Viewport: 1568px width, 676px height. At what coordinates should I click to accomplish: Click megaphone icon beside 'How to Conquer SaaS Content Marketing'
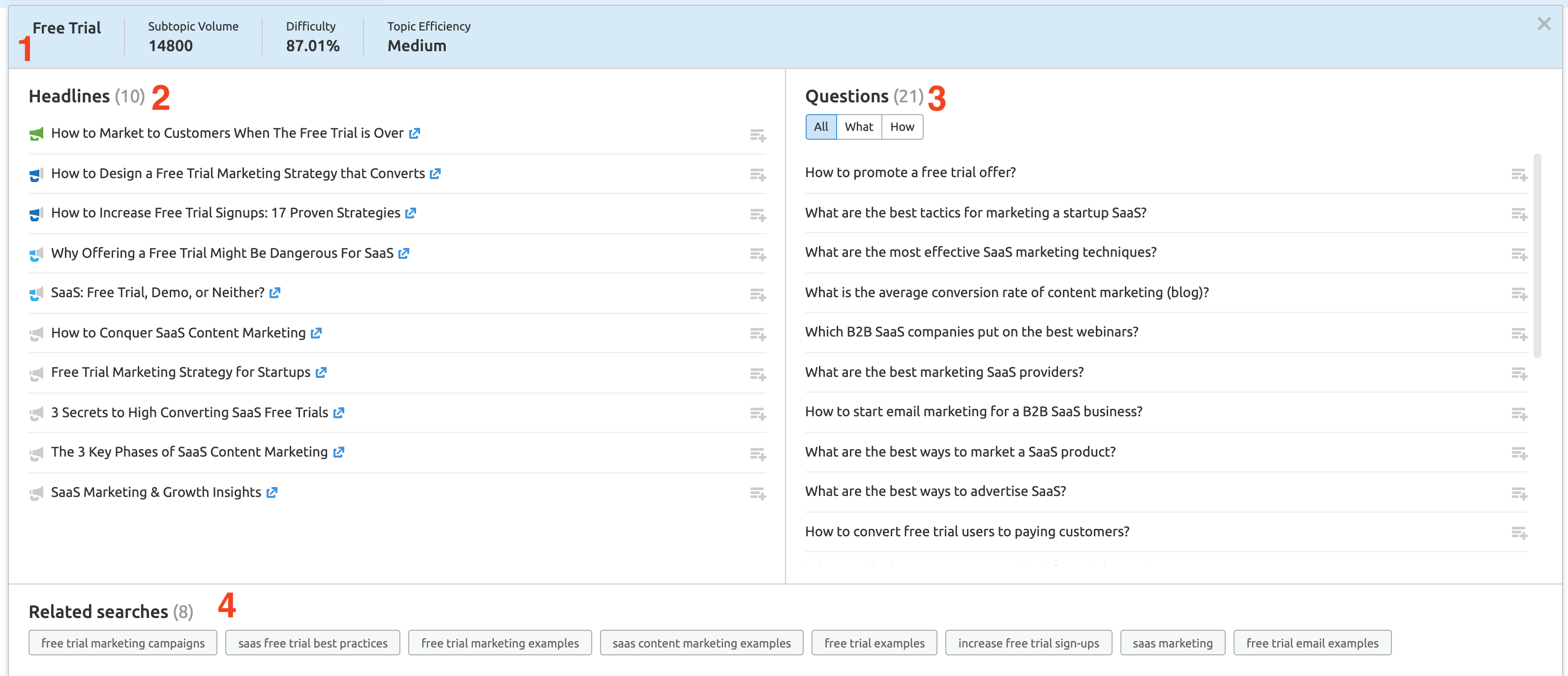point(36,334)
